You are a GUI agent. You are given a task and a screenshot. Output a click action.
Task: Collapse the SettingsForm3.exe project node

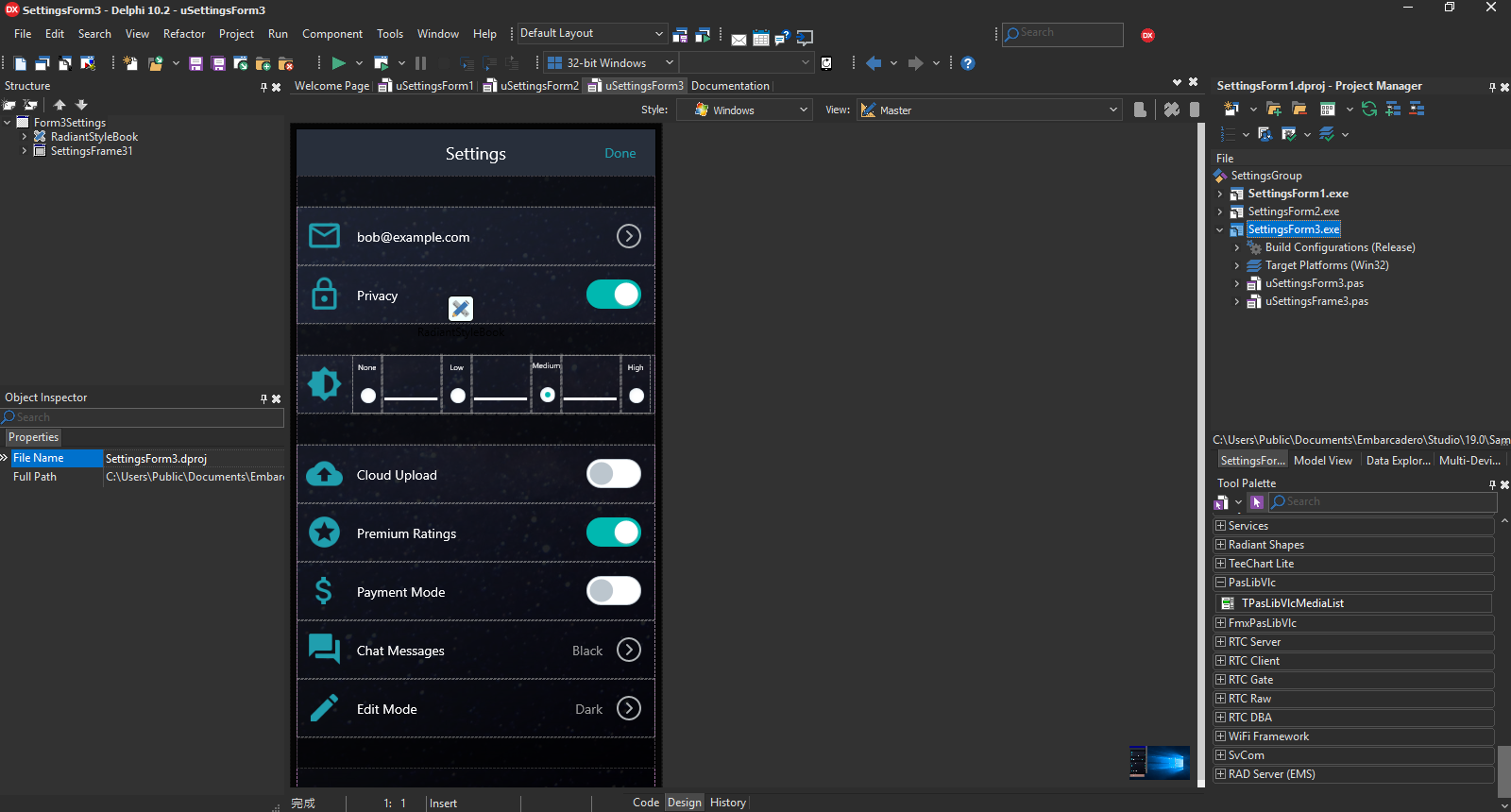tap(1219, 229)
